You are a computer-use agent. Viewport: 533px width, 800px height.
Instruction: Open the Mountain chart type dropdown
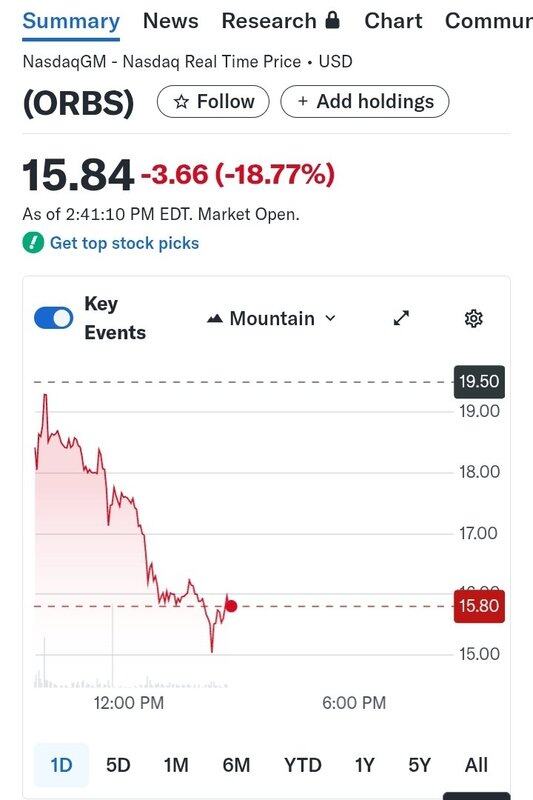coord(271,318)
